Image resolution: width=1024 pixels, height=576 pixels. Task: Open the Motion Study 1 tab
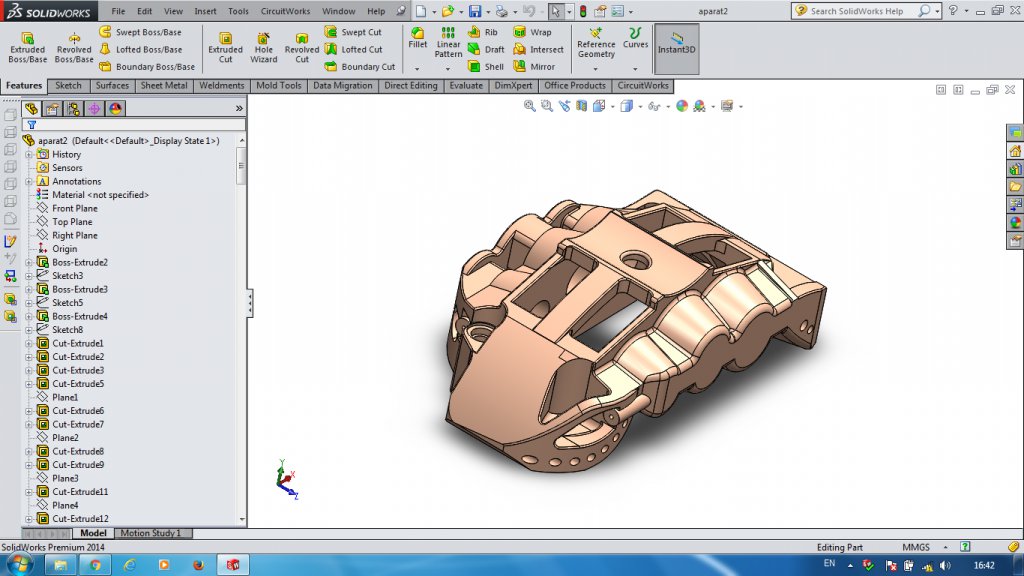pyautogui.click(x=151, y=533)
